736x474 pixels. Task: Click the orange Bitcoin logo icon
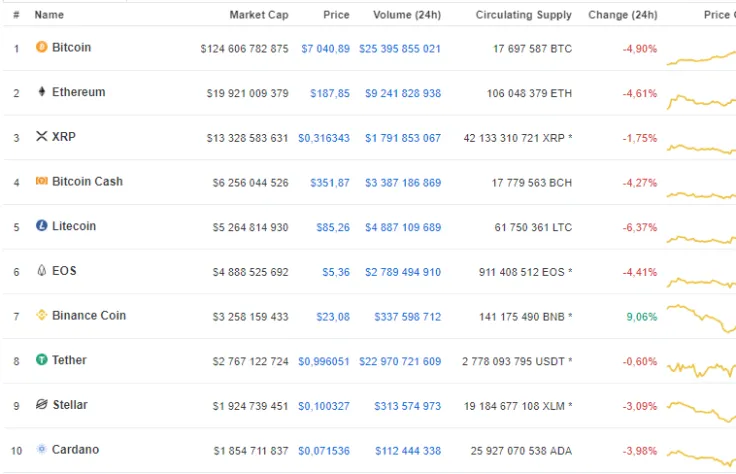point(42,47)
